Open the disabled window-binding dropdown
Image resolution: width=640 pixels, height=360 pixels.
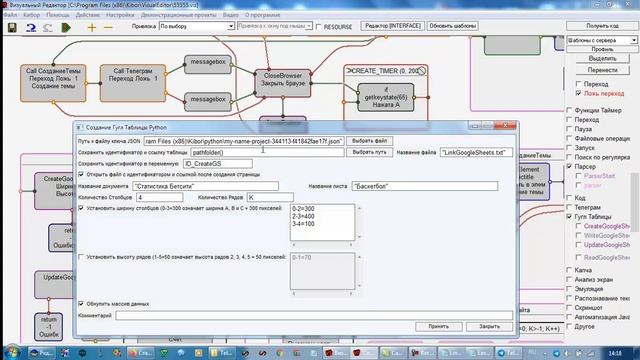point(275,26)
